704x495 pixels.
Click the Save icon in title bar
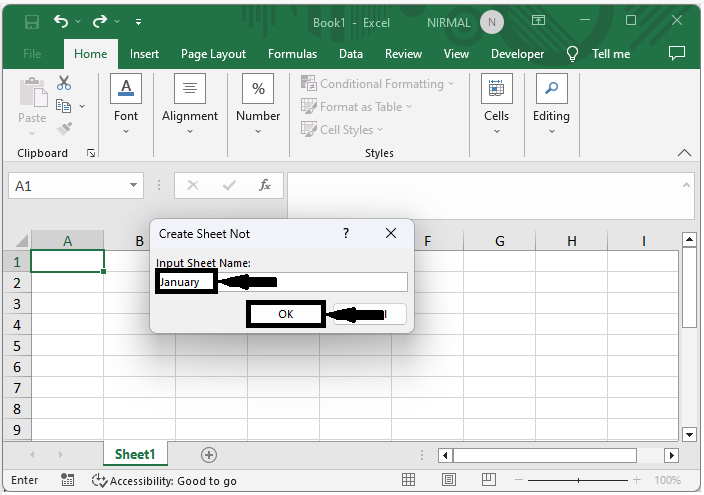coord(32,22)
